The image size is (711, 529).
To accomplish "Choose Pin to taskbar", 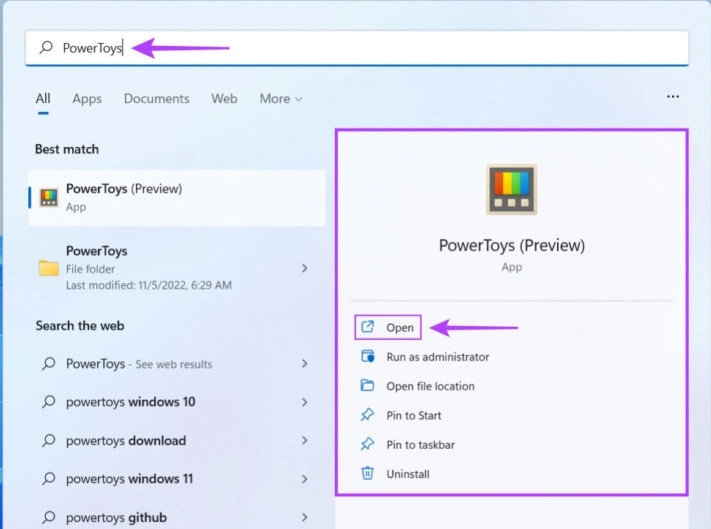I will [x=420, y=445].
